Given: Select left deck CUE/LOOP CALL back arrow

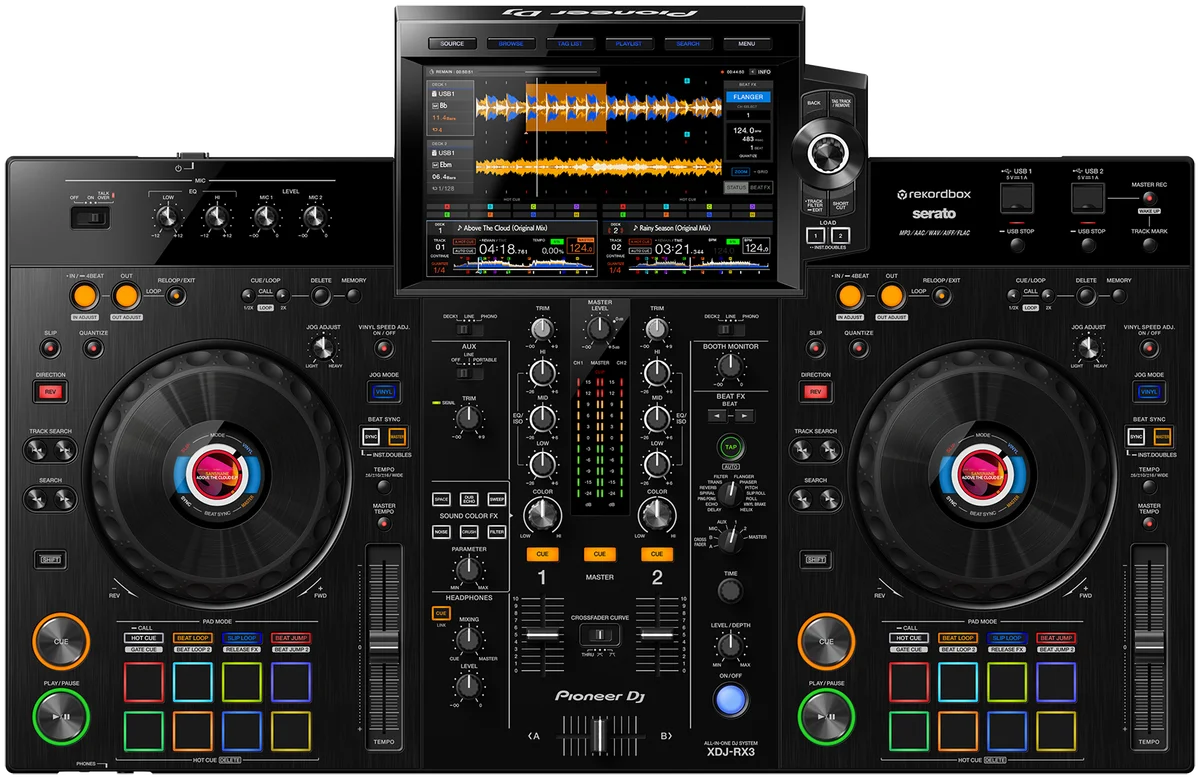Looking at the screenshot, I should point(250,295).
